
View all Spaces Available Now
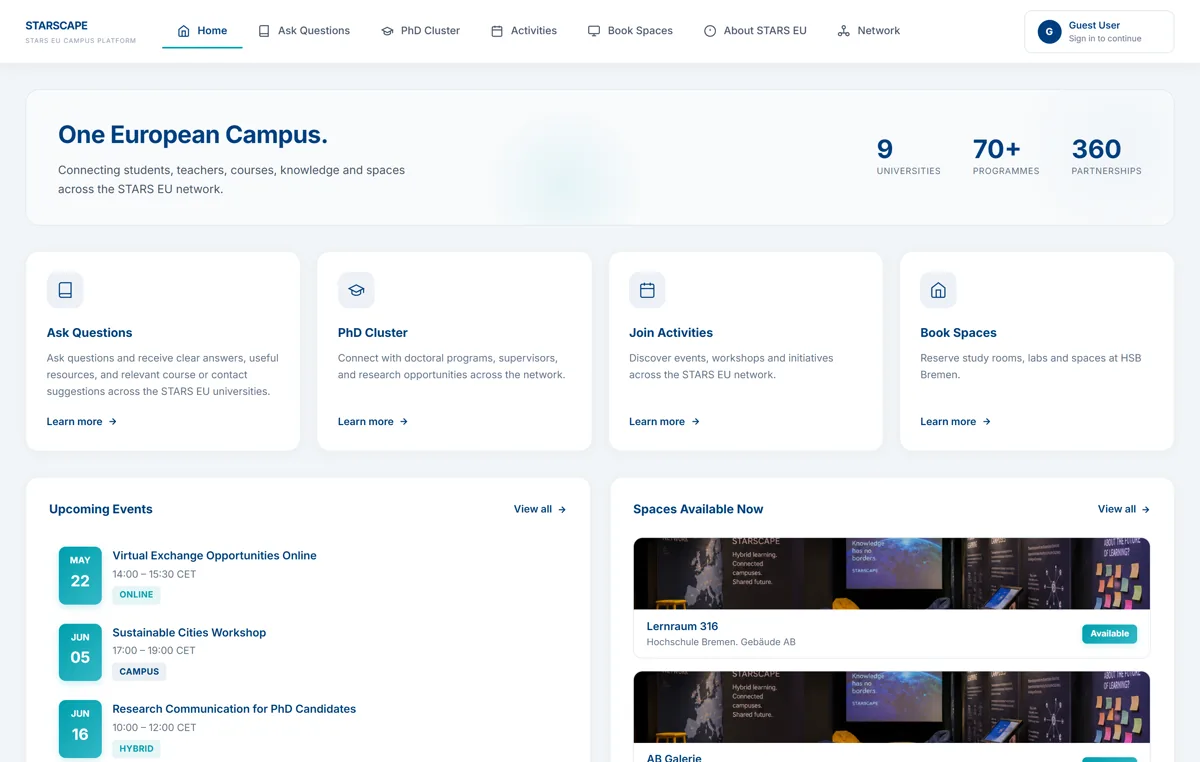[x=1124, y=510]
